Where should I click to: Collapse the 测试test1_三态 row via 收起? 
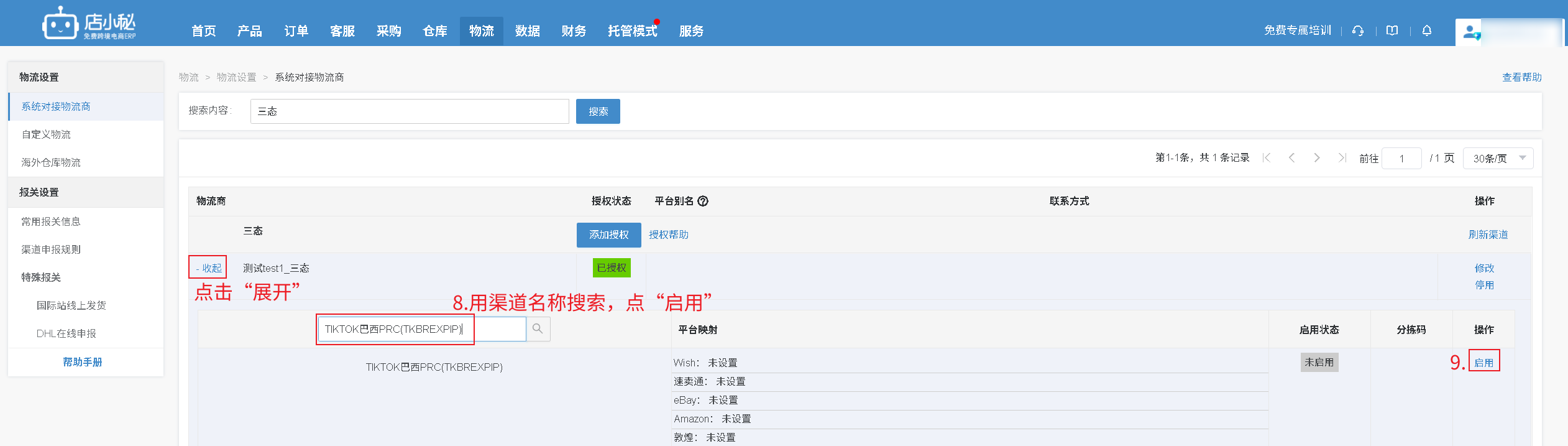pos(208,268)
